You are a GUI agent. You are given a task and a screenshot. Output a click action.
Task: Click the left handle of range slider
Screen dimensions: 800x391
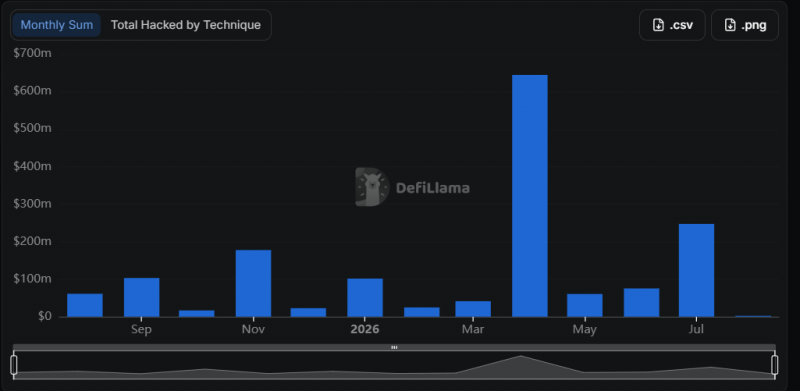pyautogui.click(x=14, y=365)
